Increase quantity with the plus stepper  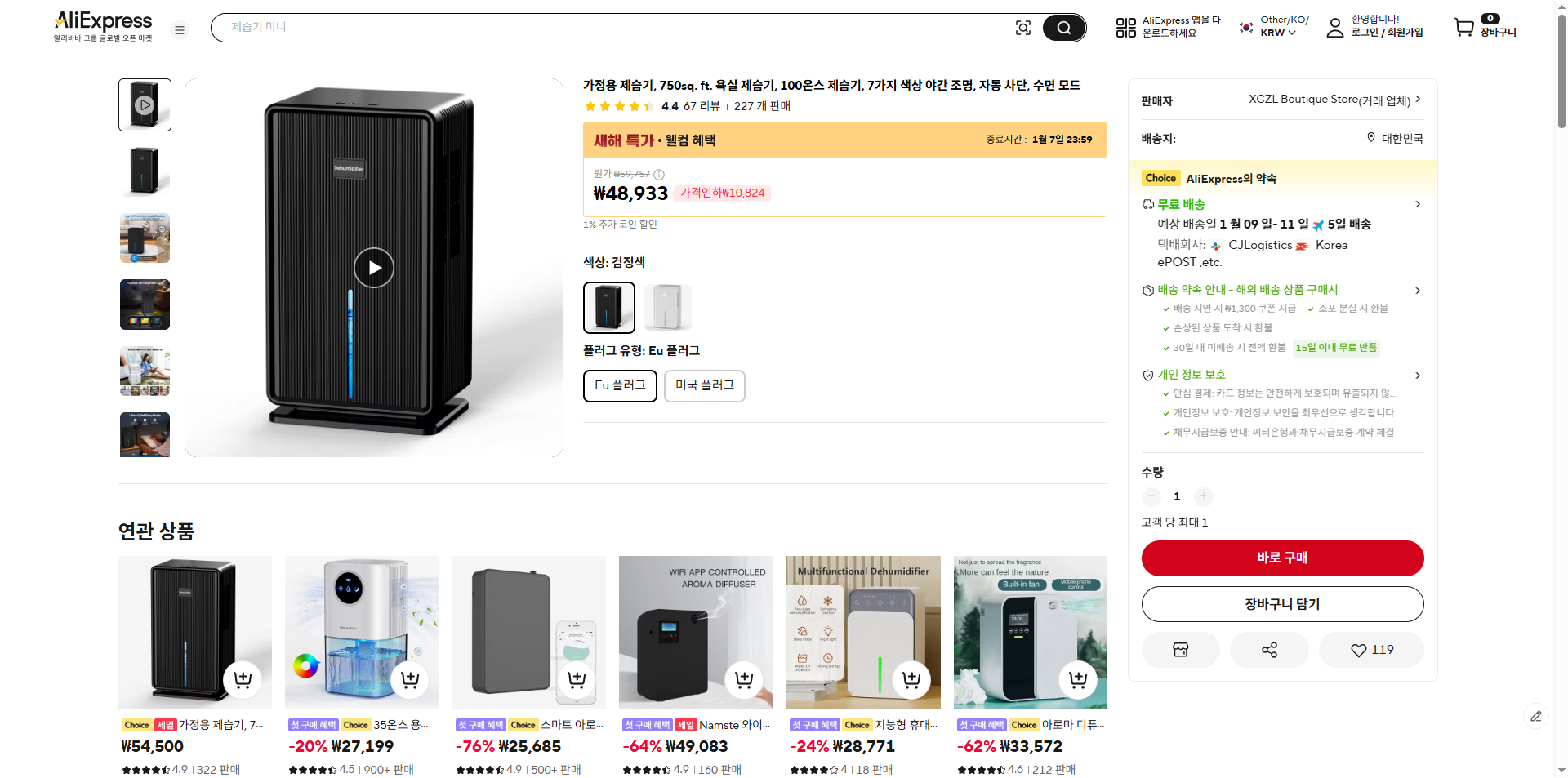coord(1203,496)
